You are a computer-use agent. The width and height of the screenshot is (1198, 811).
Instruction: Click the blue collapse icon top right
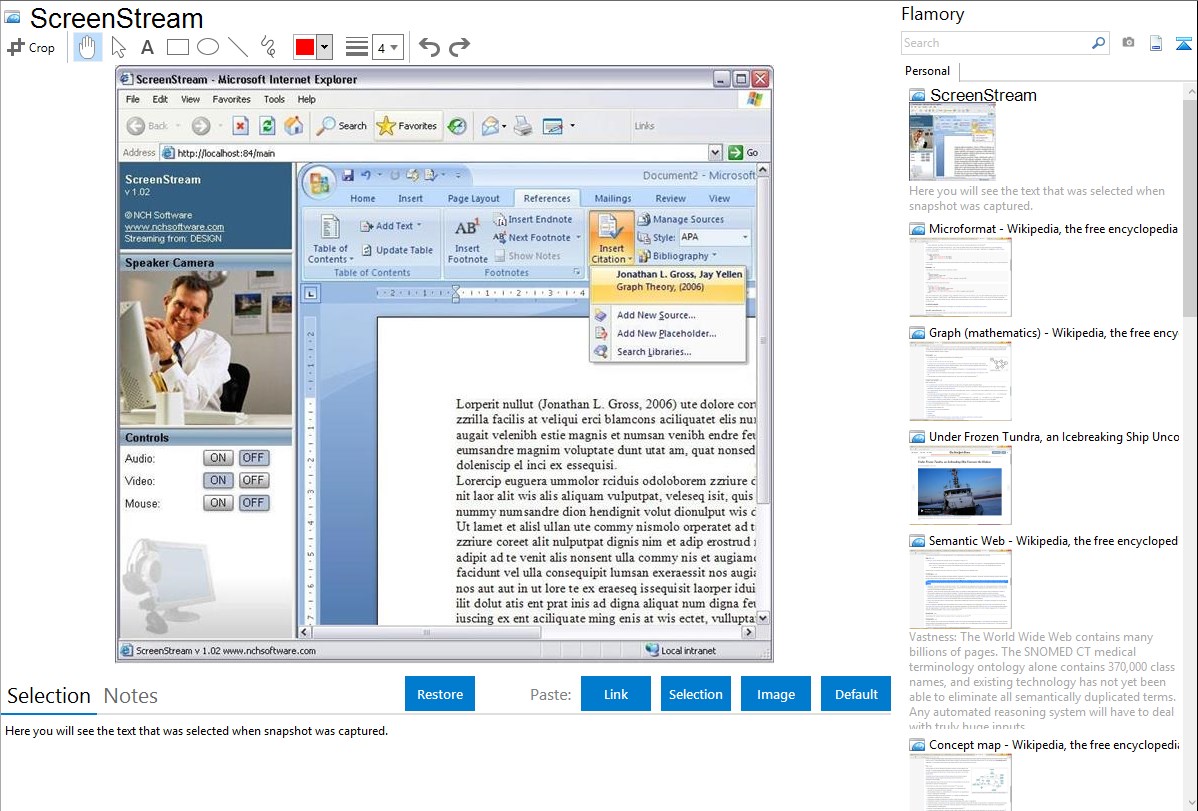pos(1183,43)
